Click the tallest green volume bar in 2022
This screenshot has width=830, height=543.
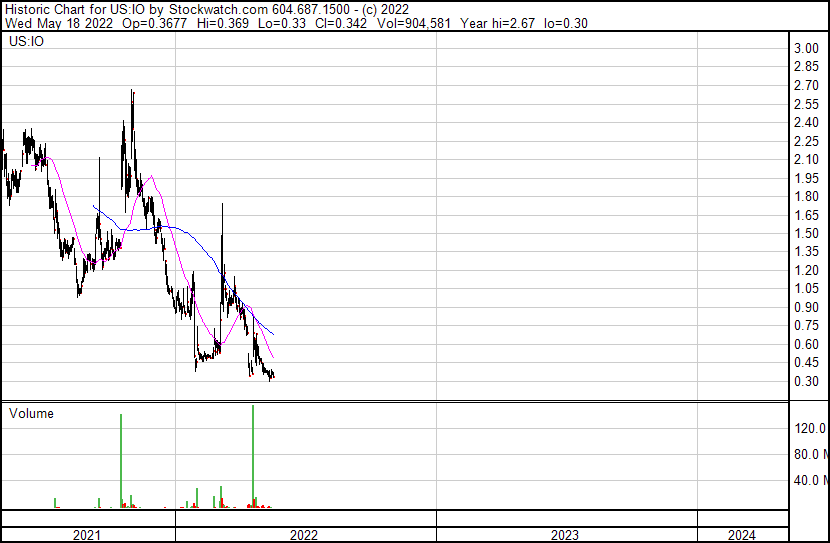point(253,456)
